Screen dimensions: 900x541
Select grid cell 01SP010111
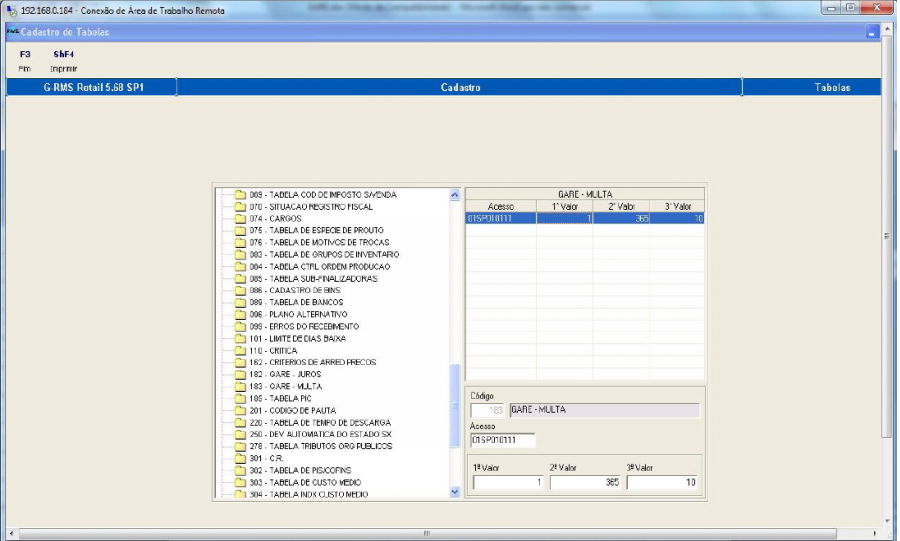pos(501,219)
